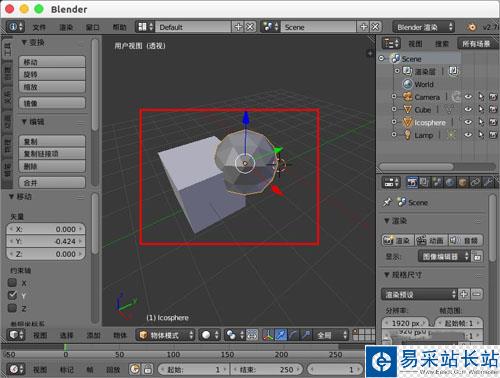The height and width of the screenshot is (378, 500).
Task: Open the 窗口 menu
Action: (93, 27)
